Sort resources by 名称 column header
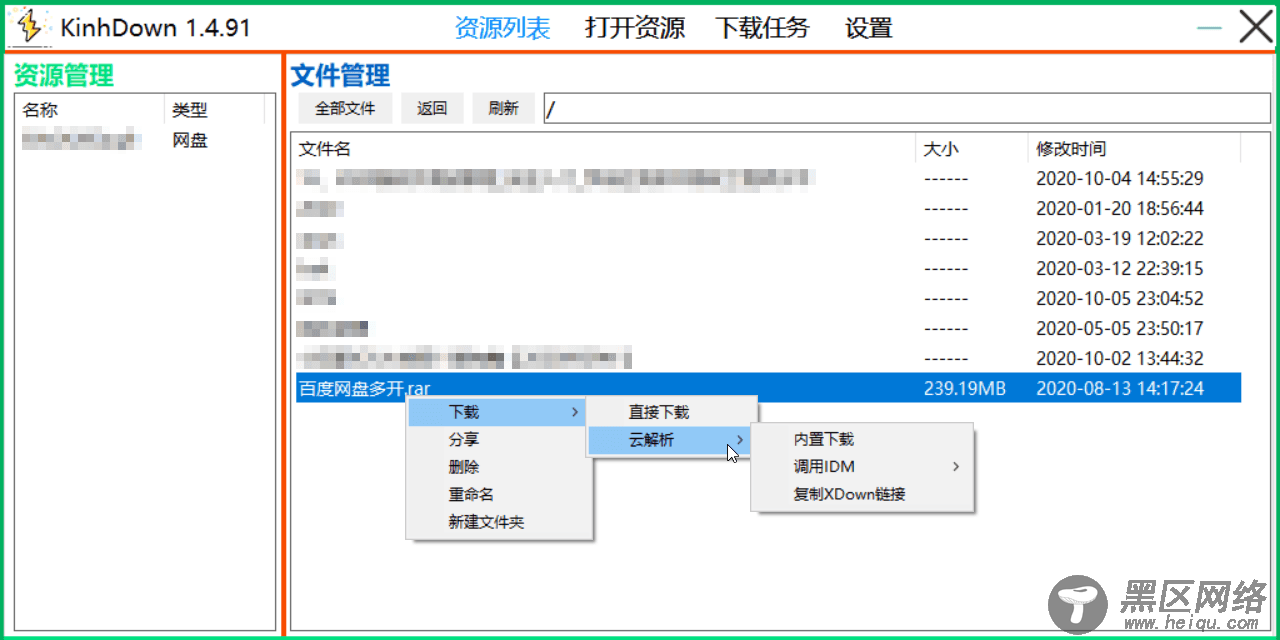This screenshot has height=640, width=1280. (90, 110)
